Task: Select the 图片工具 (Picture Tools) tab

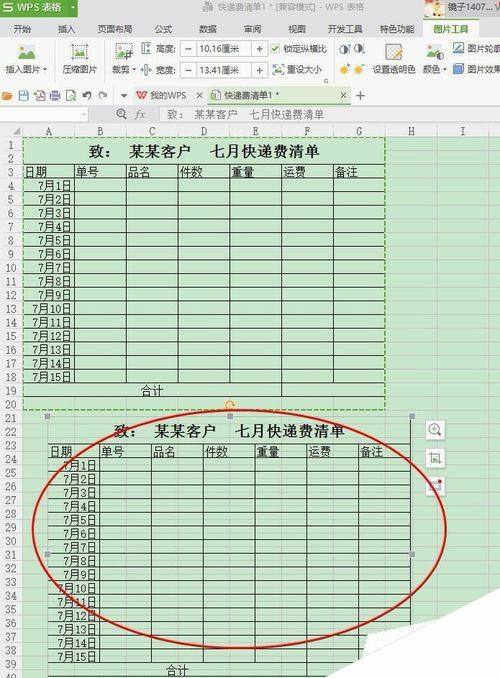Action: [451, 29]
